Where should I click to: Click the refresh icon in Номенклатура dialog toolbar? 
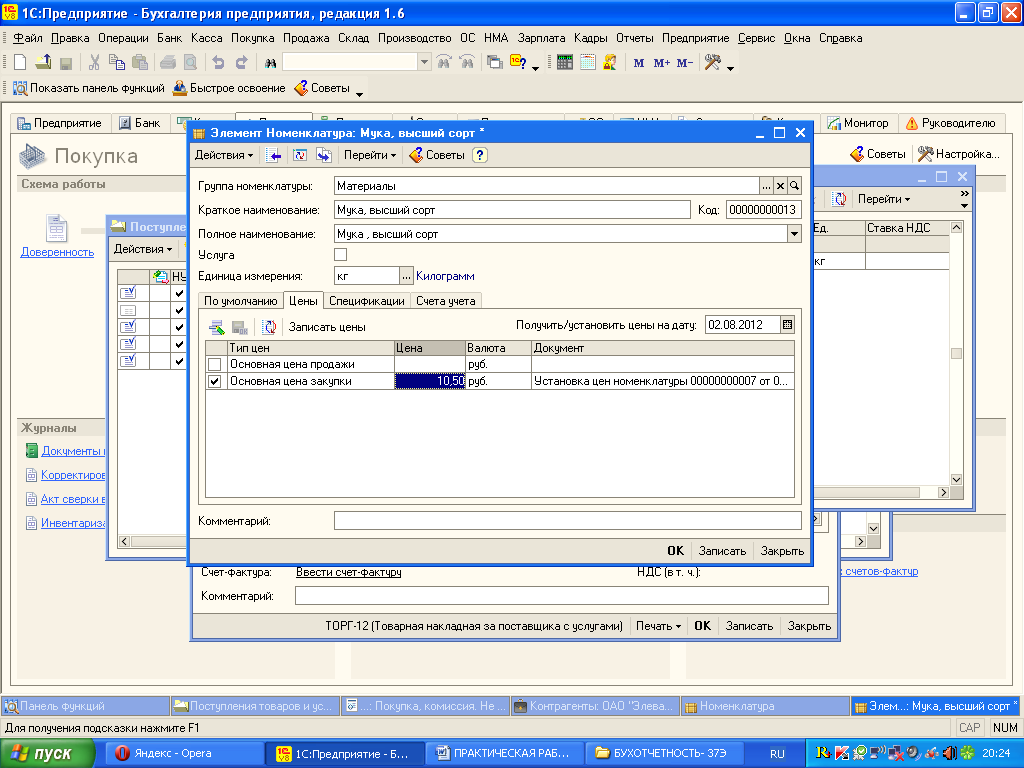tap(300, 155)
